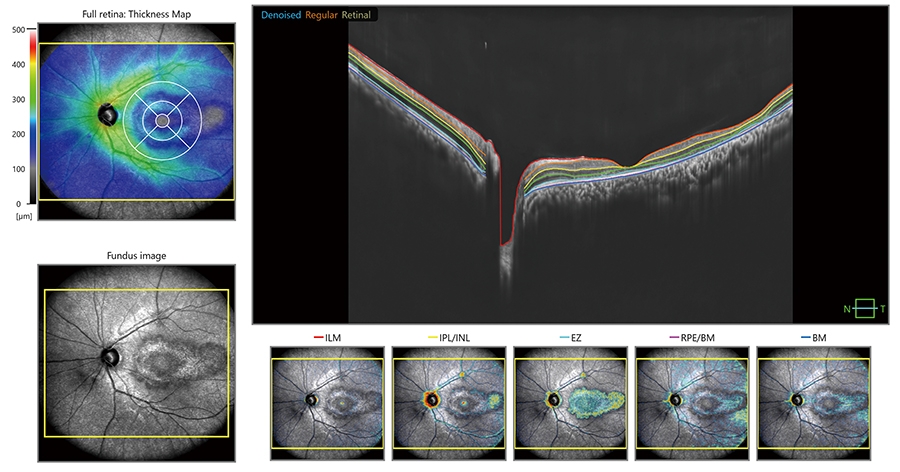Image resolution: width=900 pixels, height=472 pixels.
Task: Click the [µm] unit label
Action: tap(24, 216)
